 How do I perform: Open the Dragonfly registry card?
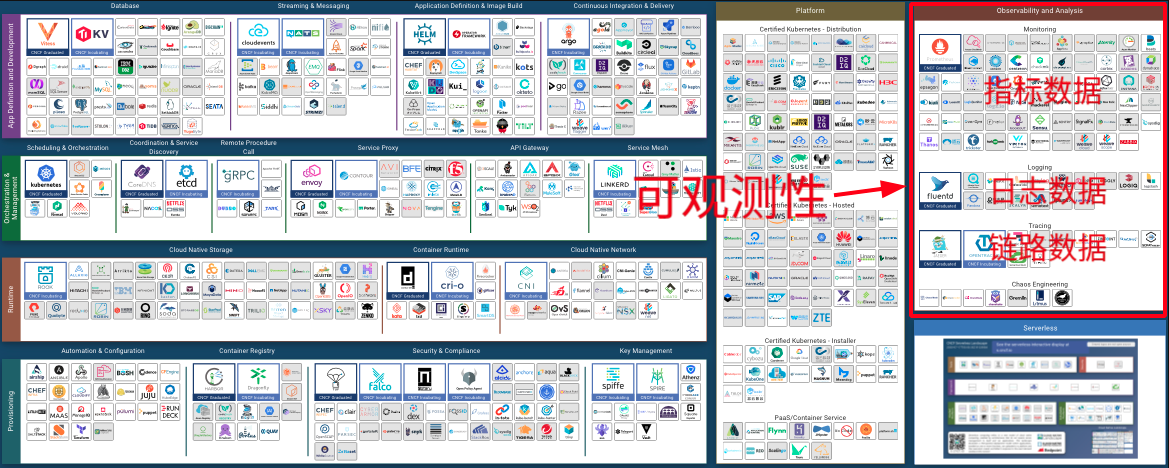click(x=259, y=382)
